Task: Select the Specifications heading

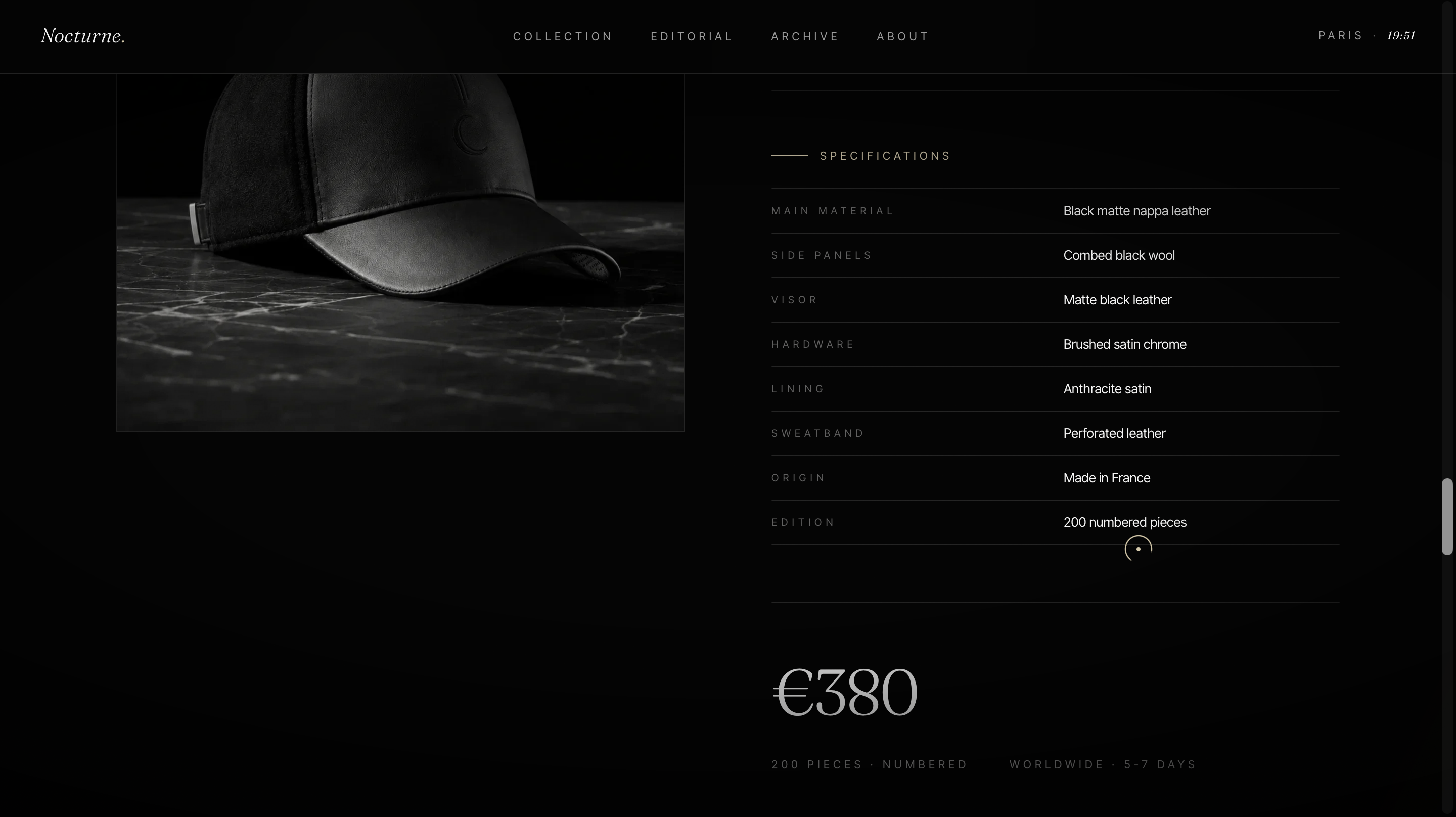Action: 885,156
